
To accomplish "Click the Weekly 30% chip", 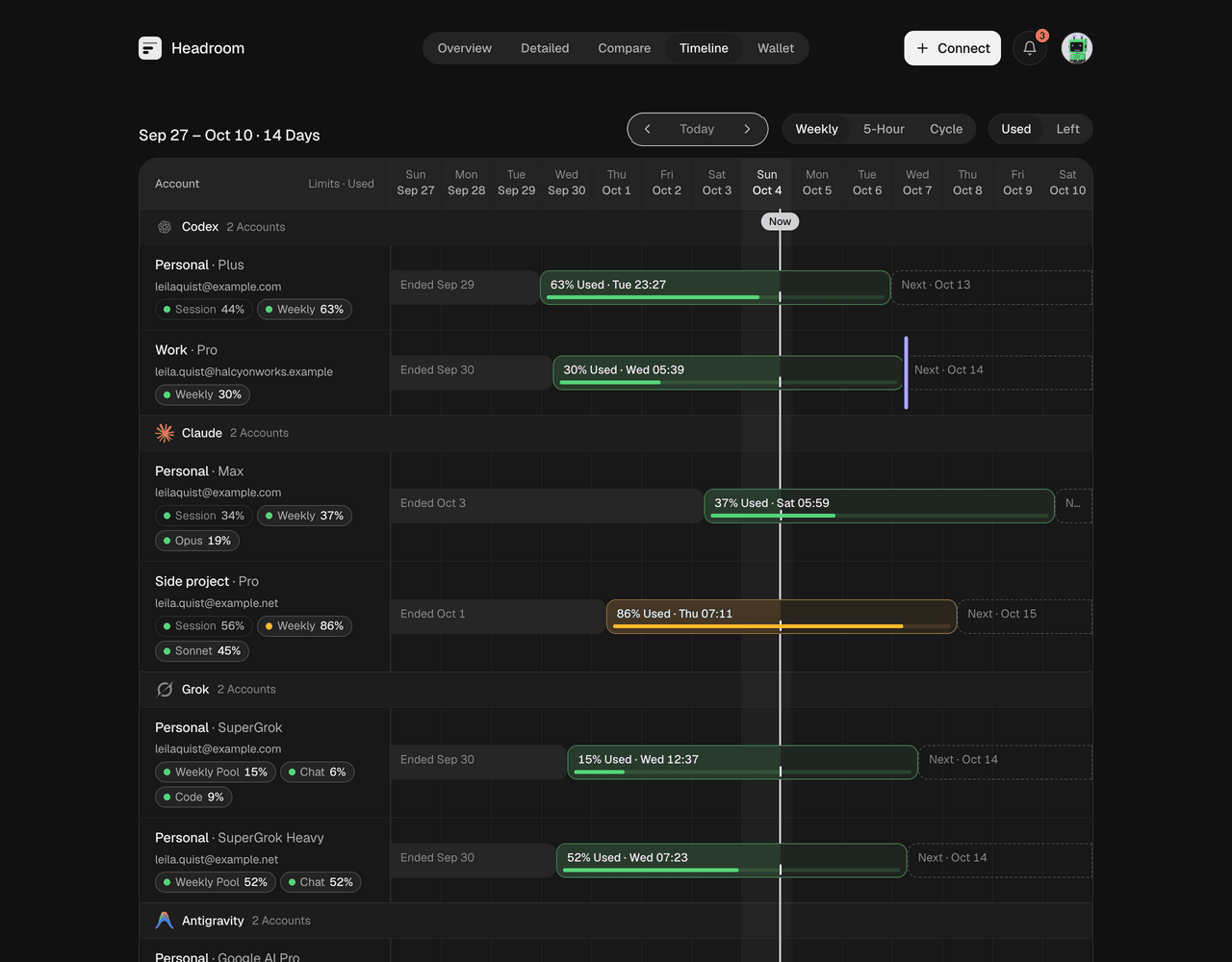I will pos(202,394).
